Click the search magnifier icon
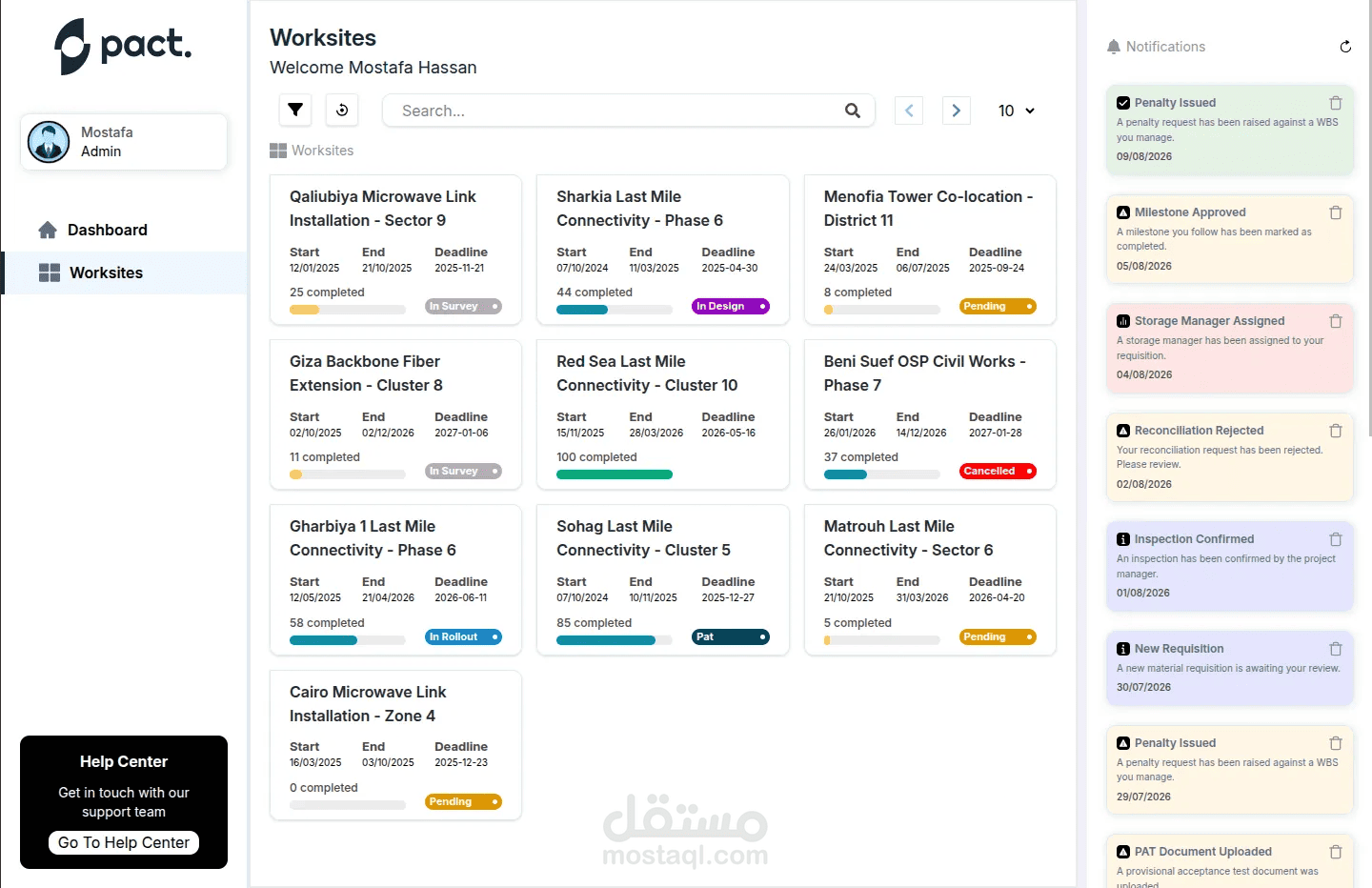The width and height of the screenshot is (1372, 888). [853, 111]
